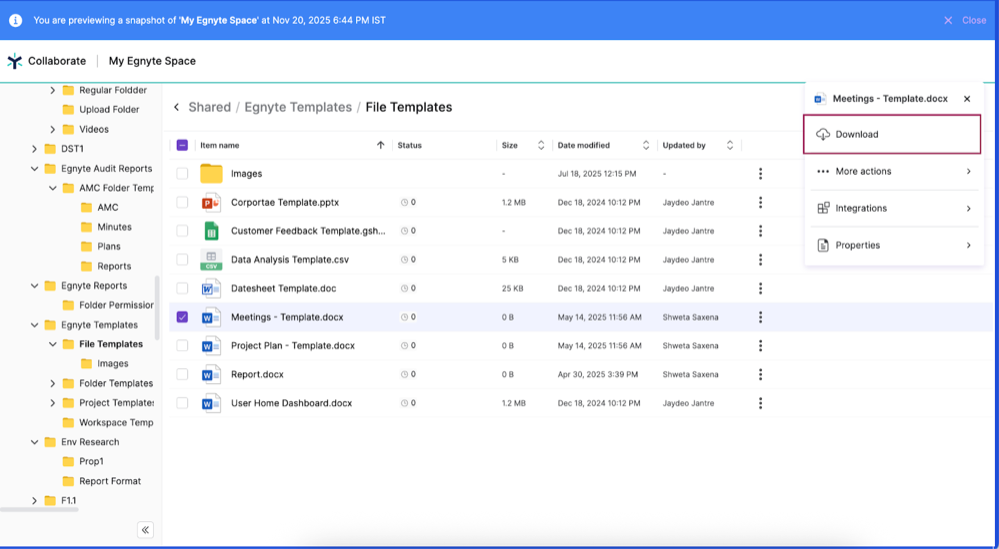Expand the Folder Templates tree node
The height and width of the screenshot is (549, 999).
53,383
